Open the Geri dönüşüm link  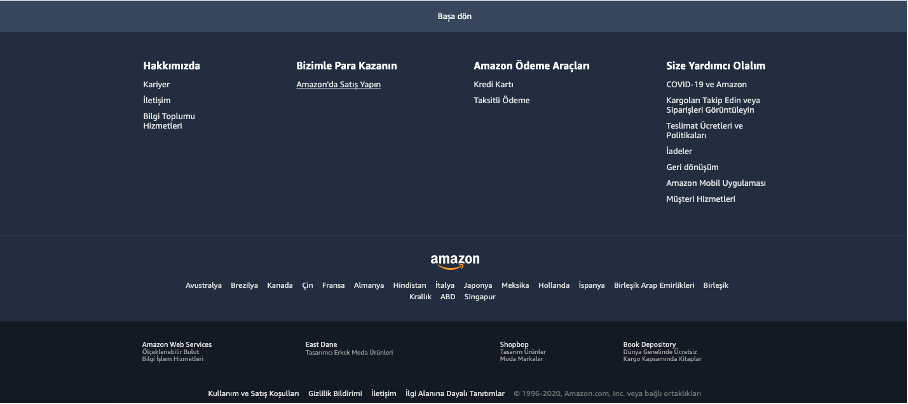click(692, 167)
